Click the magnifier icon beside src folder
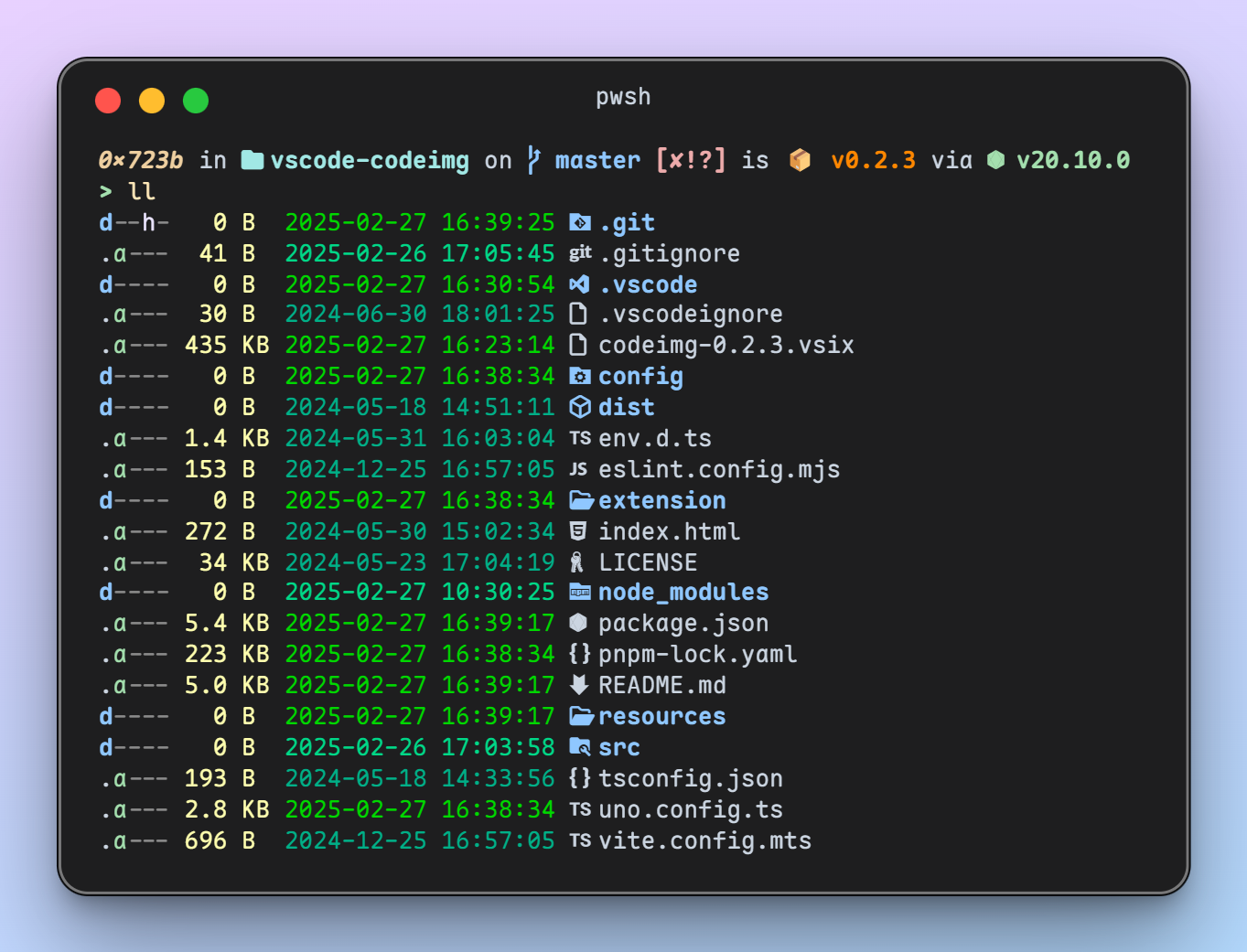1247x952 pixels. click(x=581, y=747)
